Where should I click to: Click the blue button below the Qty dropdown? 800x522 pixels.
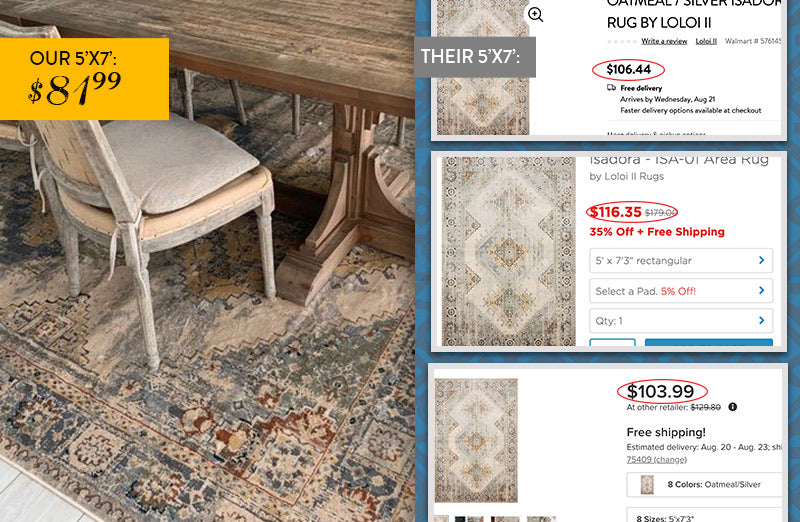click(x=709, y=342)
